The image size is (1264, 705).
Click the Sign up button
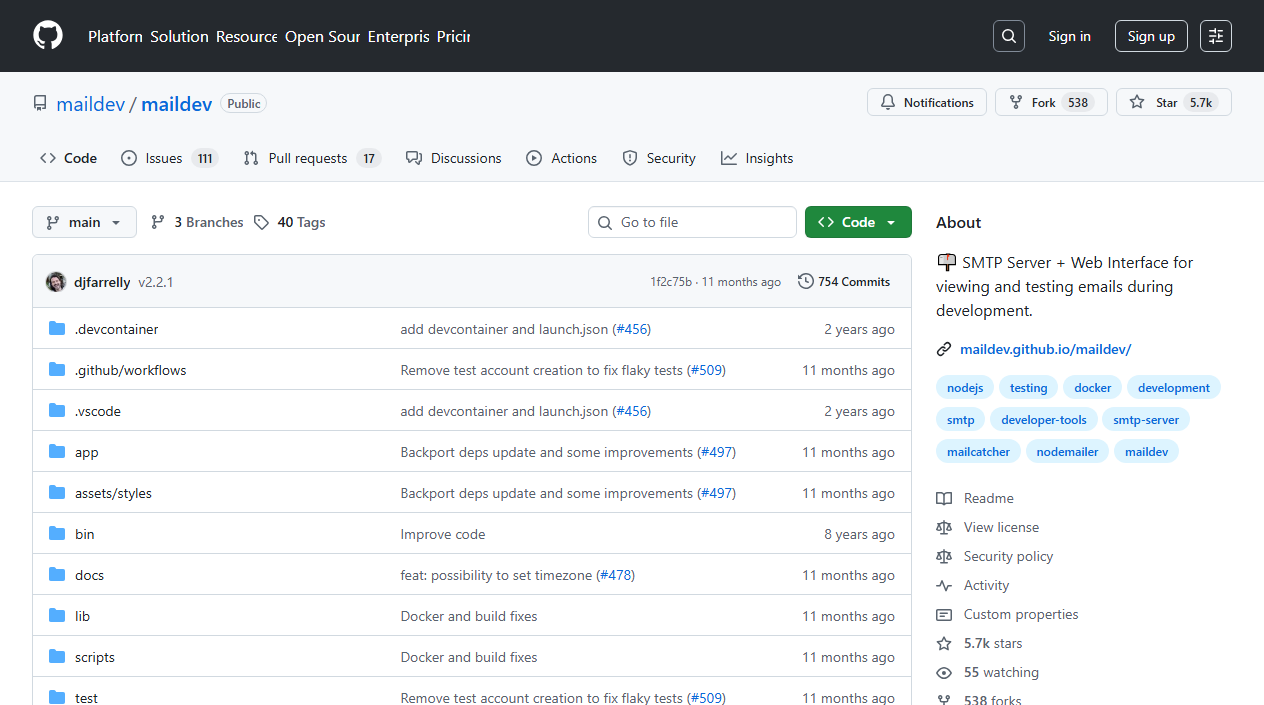(1151, 36)
